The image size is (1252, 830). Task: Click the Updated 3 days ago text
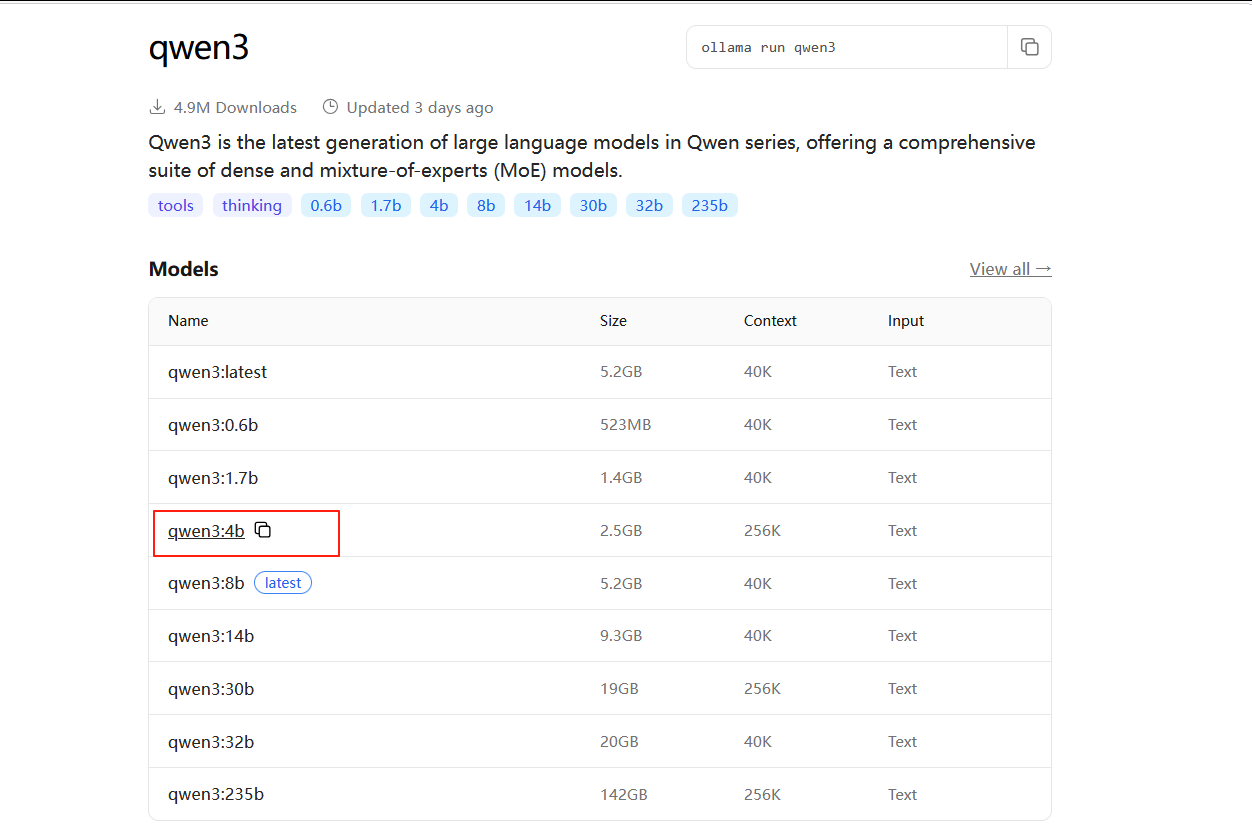pos(420,107)
